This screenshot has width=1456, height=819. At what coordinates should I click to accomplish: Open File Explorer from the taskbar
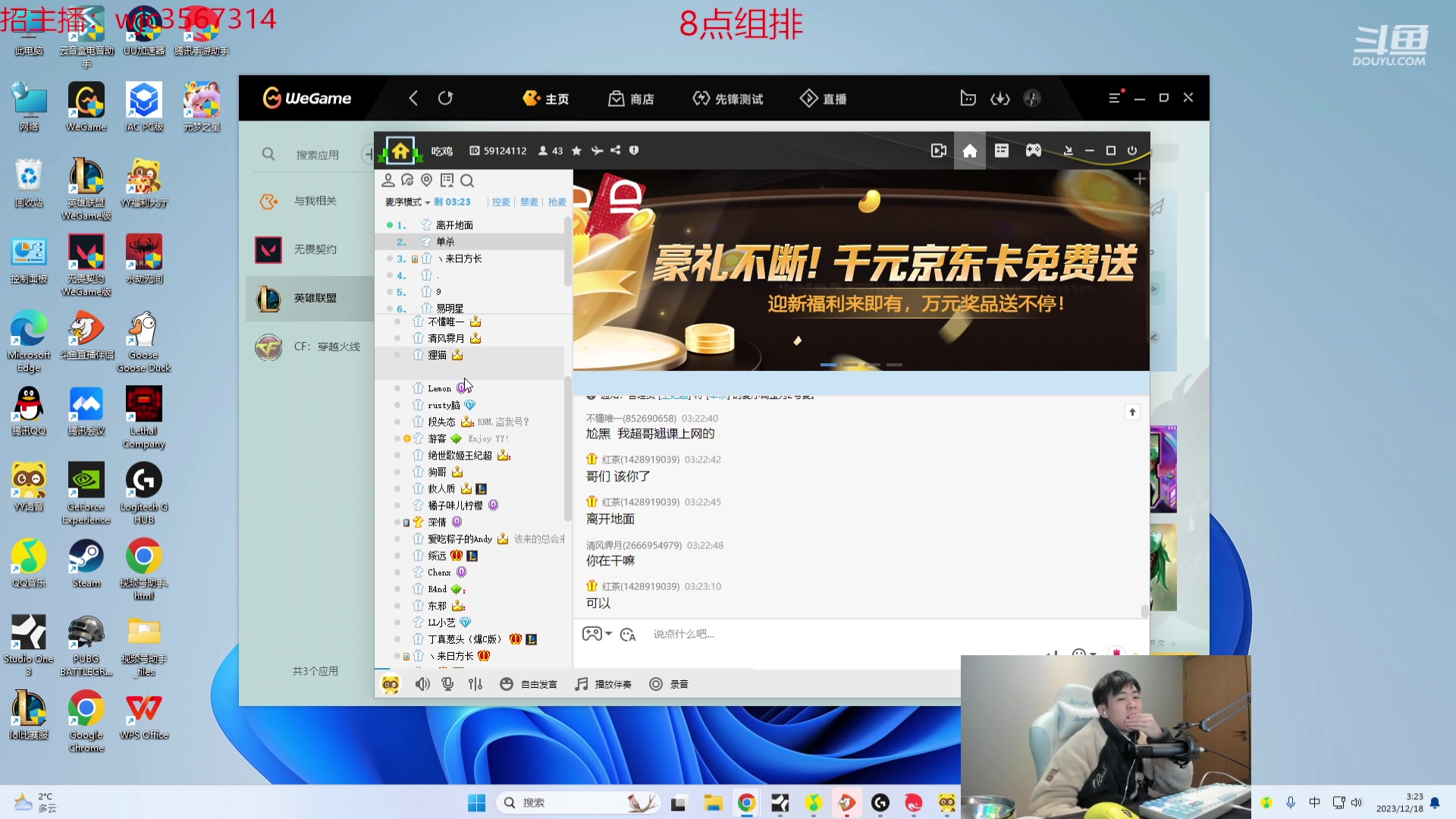[x=713, y=802]
